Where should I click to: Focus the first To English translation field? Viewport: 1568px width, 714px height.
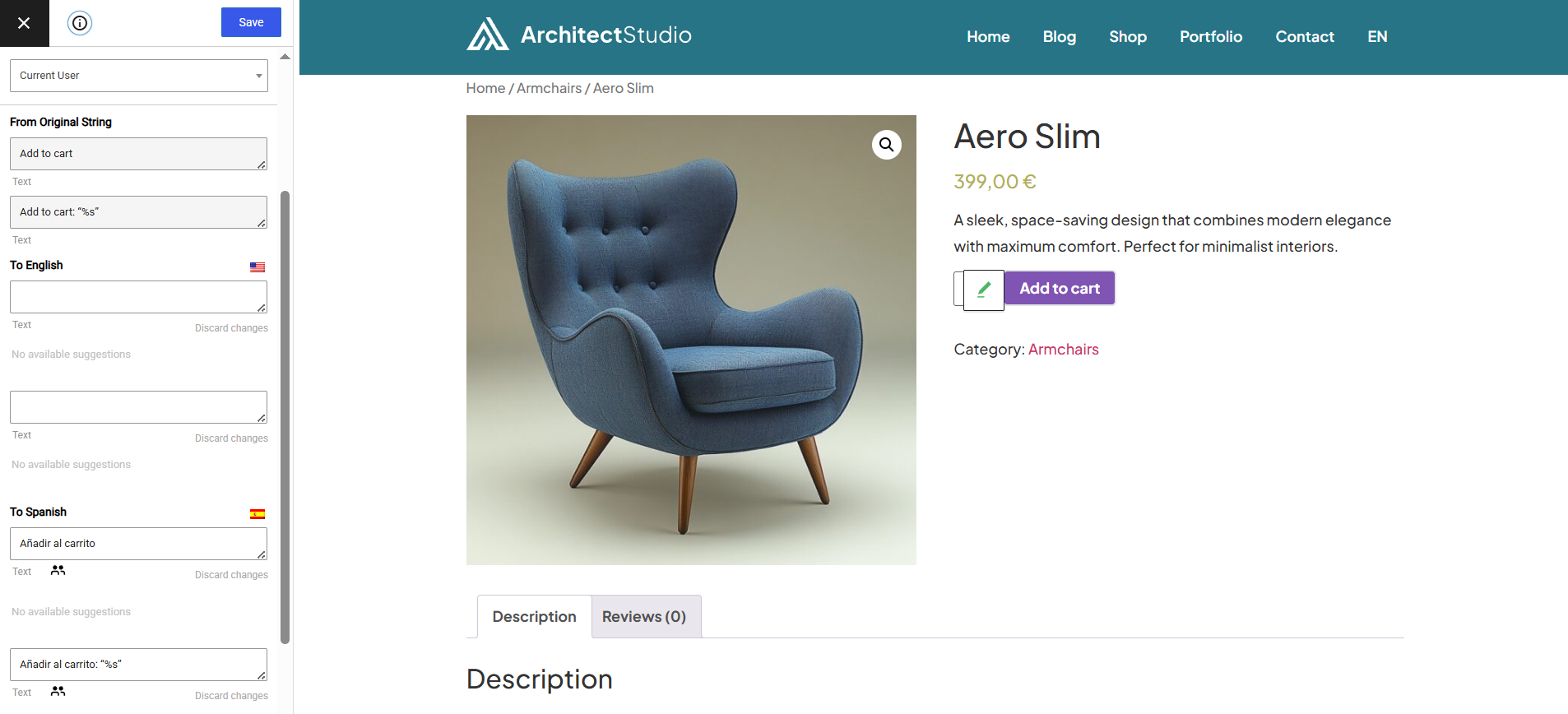139,297
